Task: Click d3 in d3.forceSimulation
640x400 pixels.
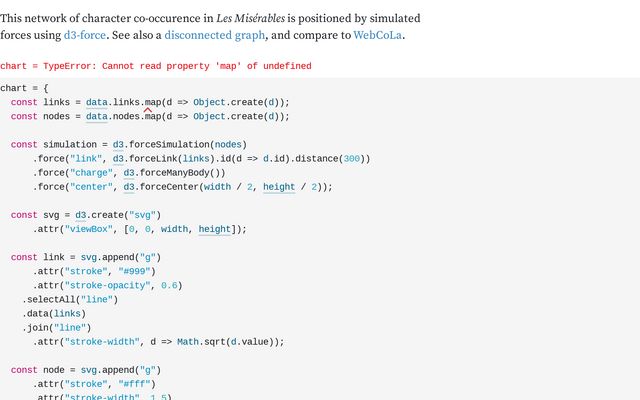Action: point(118,144)
